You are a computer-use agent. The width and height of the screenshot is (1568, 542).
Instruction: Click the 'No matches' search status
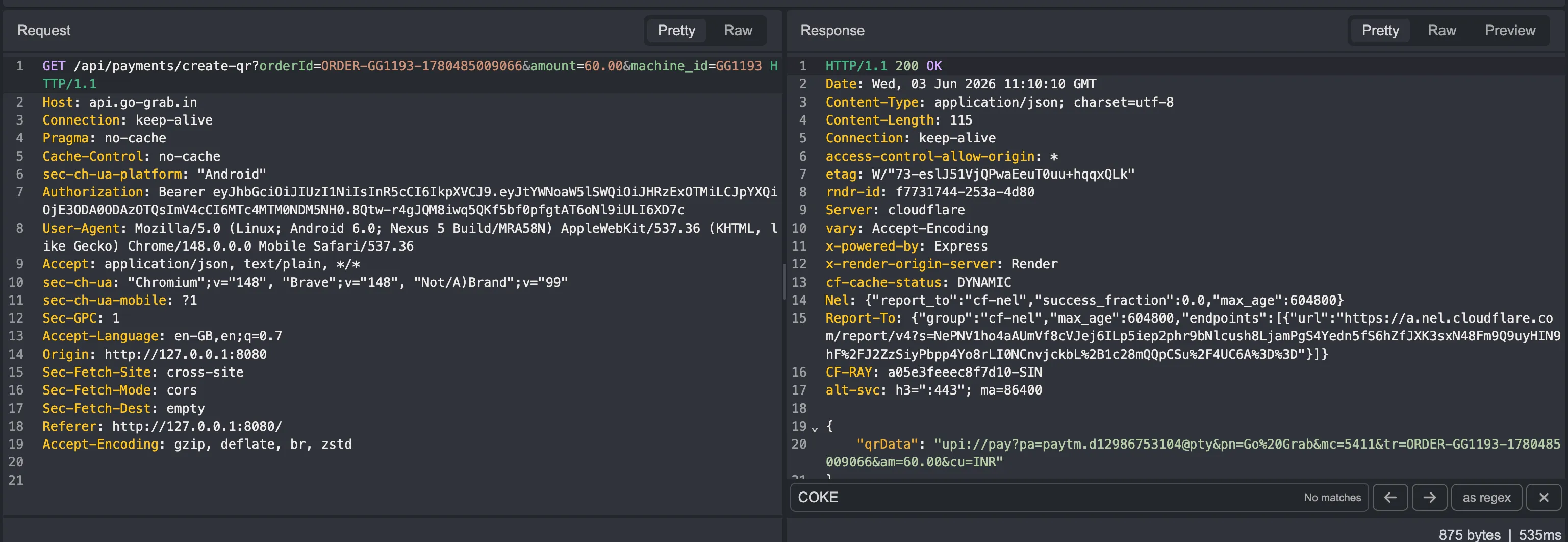(x=1332, y=498)
